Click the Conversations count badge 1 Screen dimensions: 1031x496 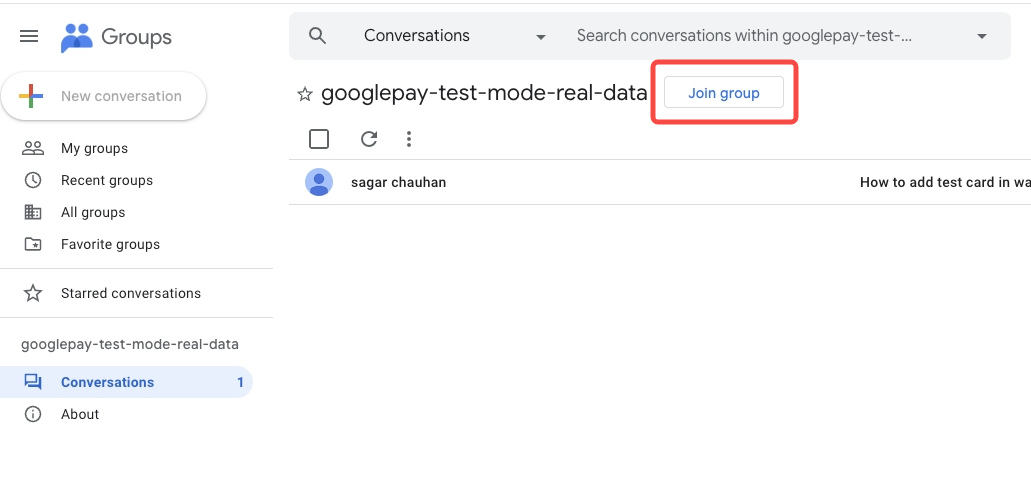241,382
